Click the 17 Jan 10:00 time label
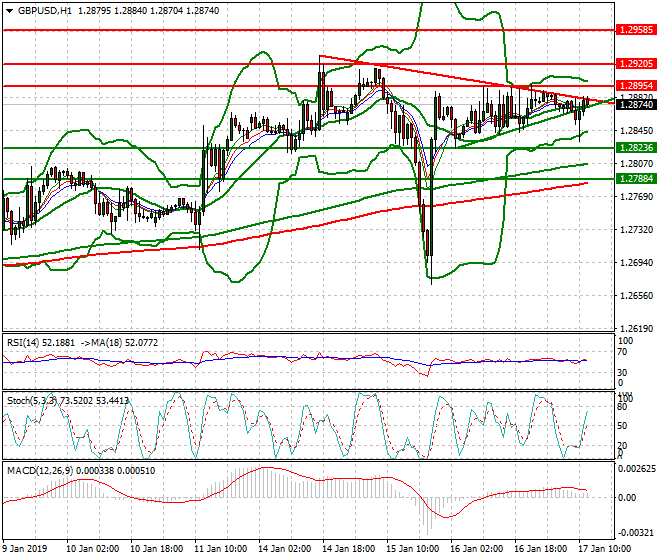This screenshot has width=660, height=560. click(x=604, y=549)
